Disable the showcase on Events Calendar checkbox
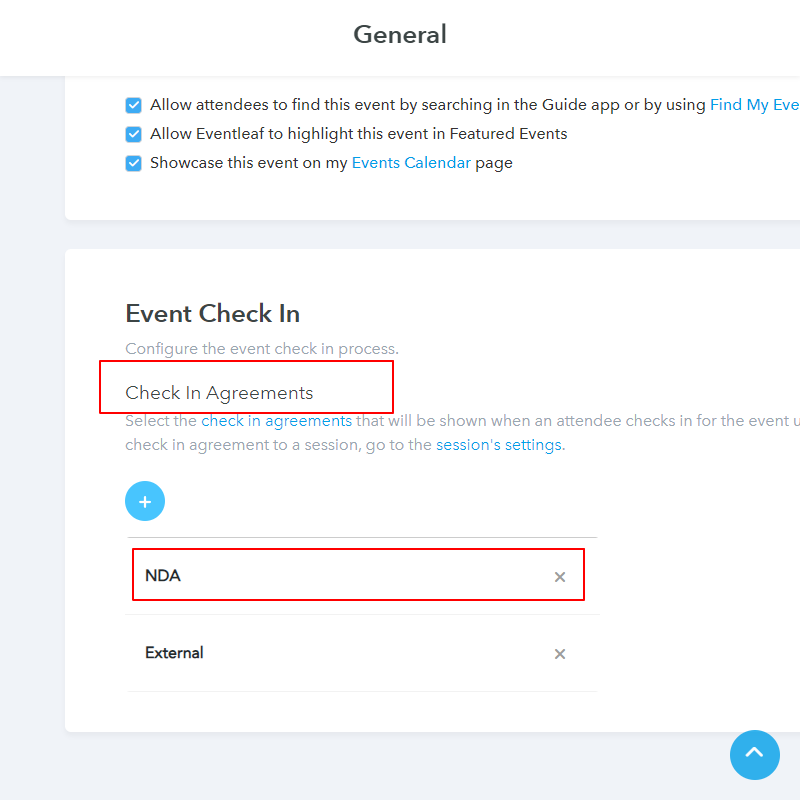This screenshot has width=800, height=800. pyautogui.click(x=134, y=163)
